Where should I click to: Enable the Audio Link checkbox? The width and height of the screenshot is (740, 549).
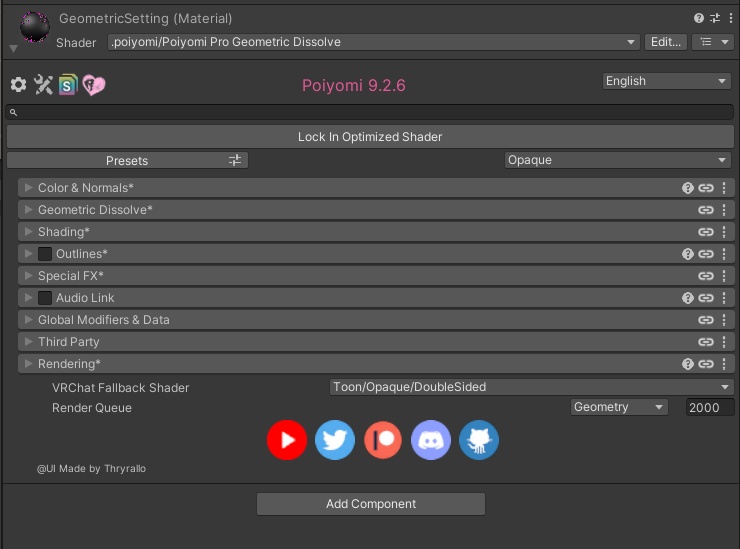tap(45, 298)
